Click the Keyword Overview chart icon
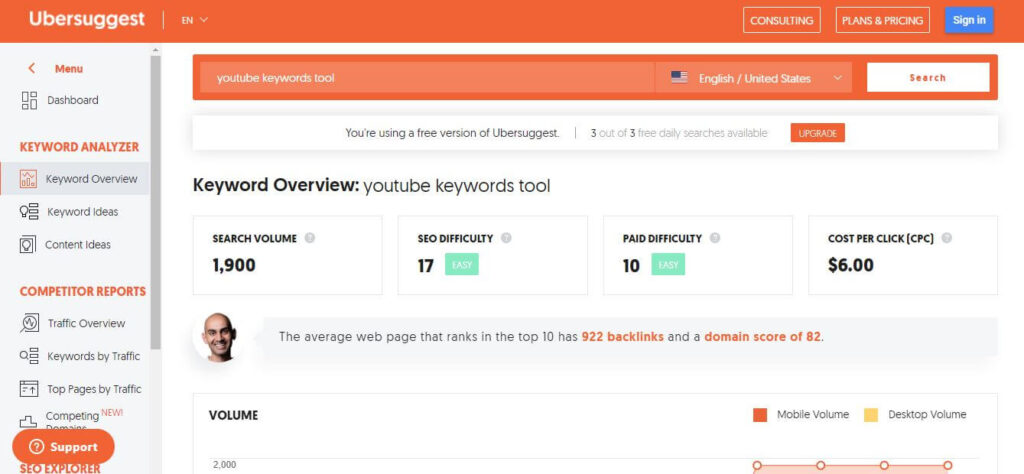 [x=29, y=179]
